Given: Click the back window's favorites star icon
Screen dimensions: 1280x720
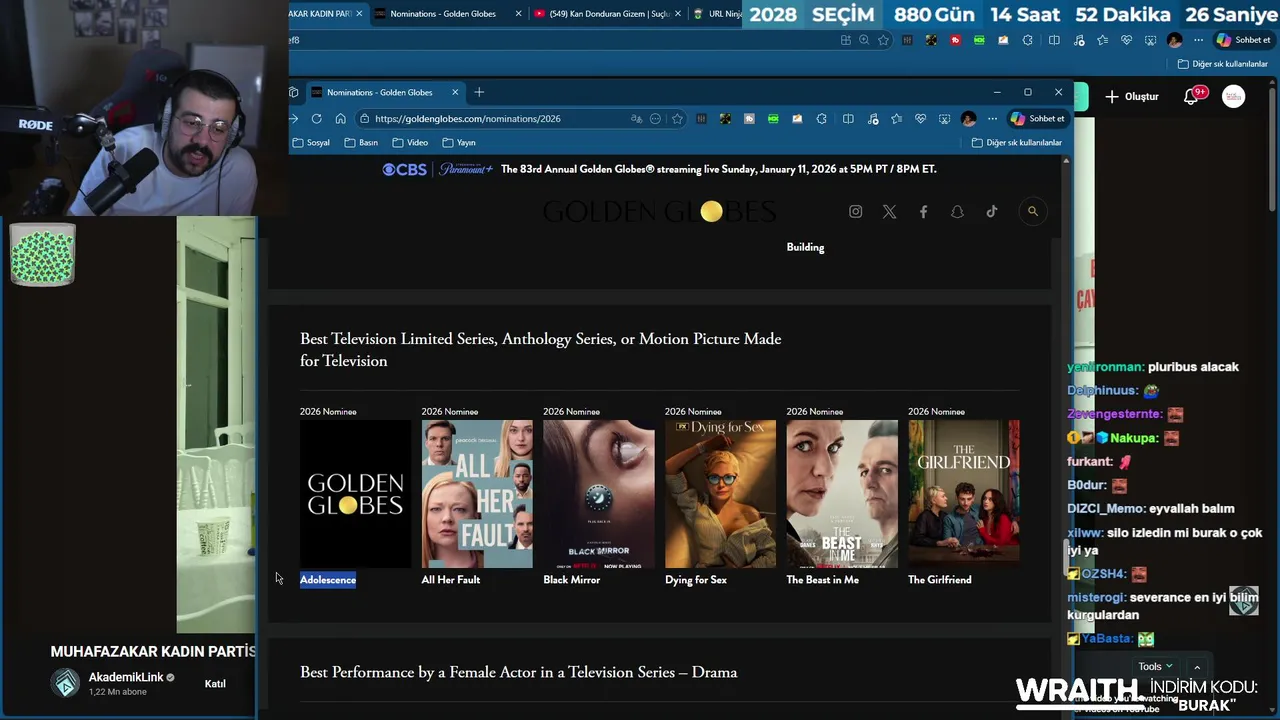Looking at the screenshot, I should coord(883,40).
